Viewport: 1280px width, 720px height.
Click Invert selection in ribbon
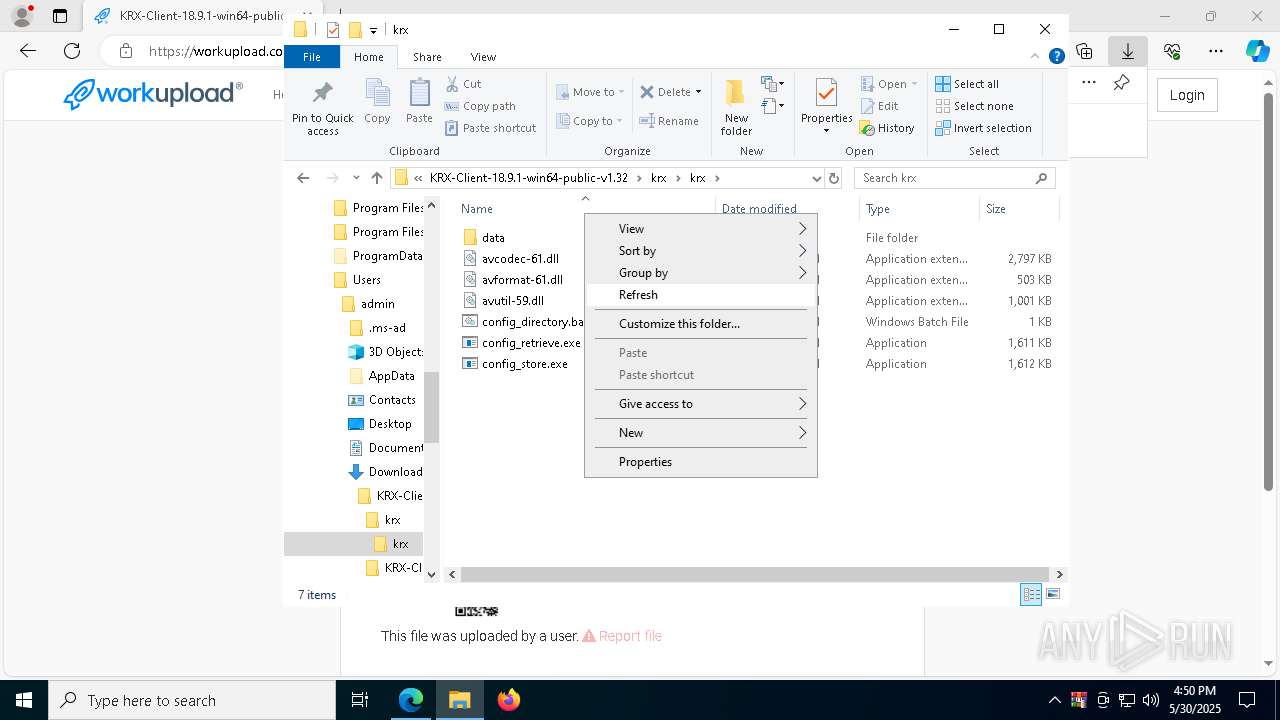[983, 128]
